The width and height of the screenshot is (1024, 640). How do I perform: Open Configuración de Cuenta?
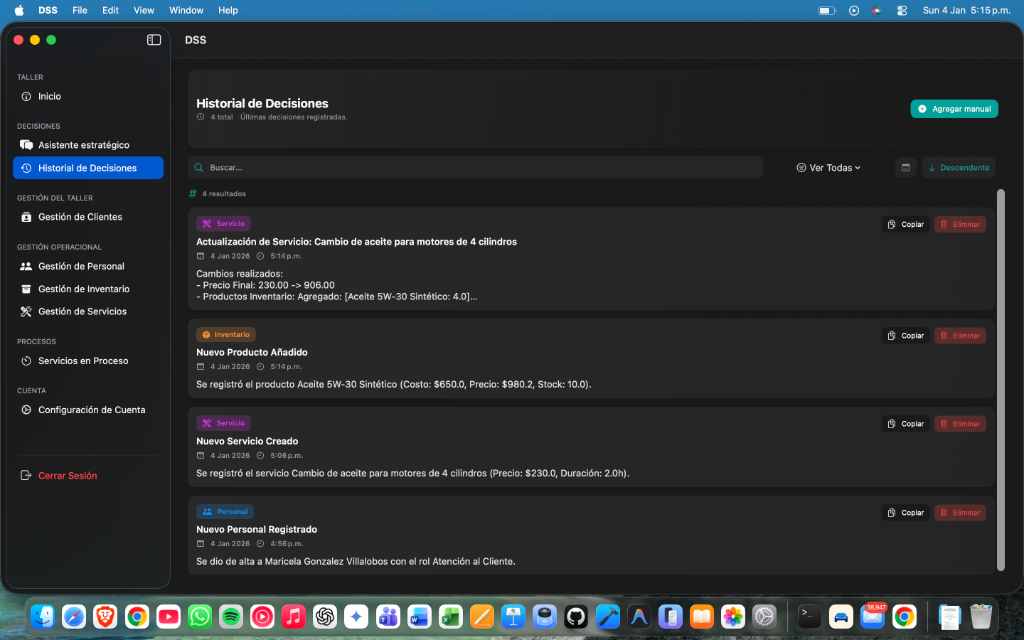click(x=91, y=410)
